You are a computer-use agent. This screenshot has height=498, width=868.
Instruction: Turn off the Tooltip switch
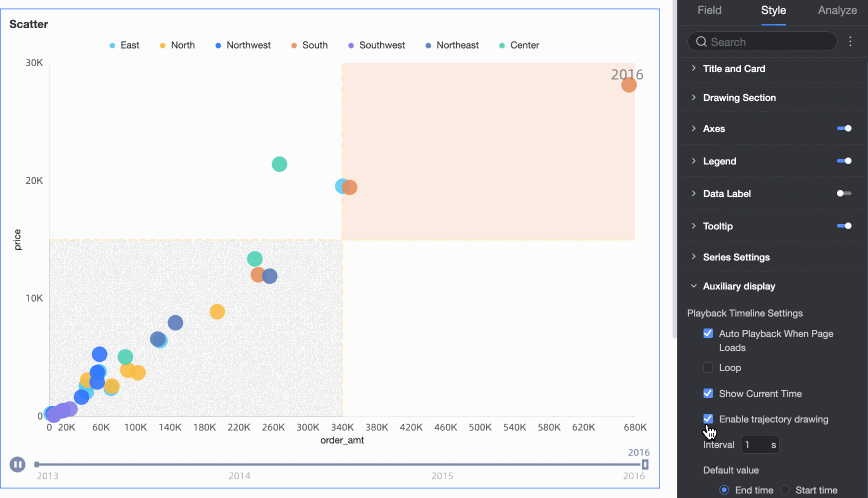tap(844, 226)
